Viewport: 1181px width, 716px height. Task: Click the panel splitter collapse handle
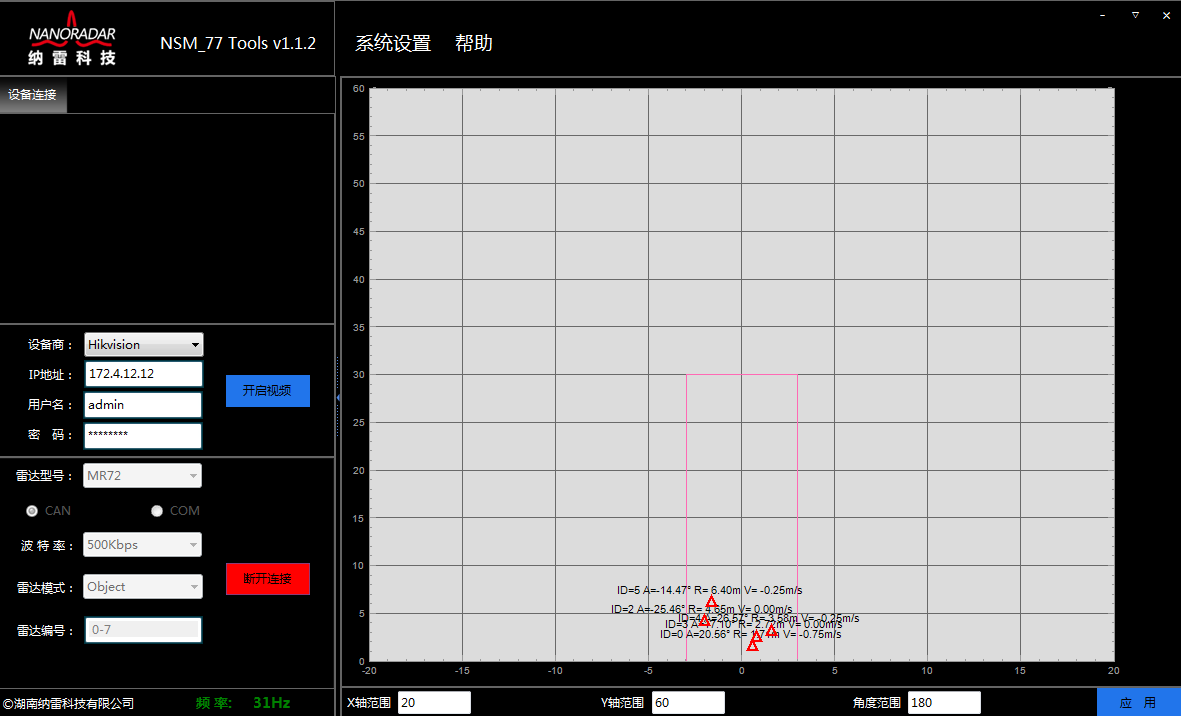(337, 397)
